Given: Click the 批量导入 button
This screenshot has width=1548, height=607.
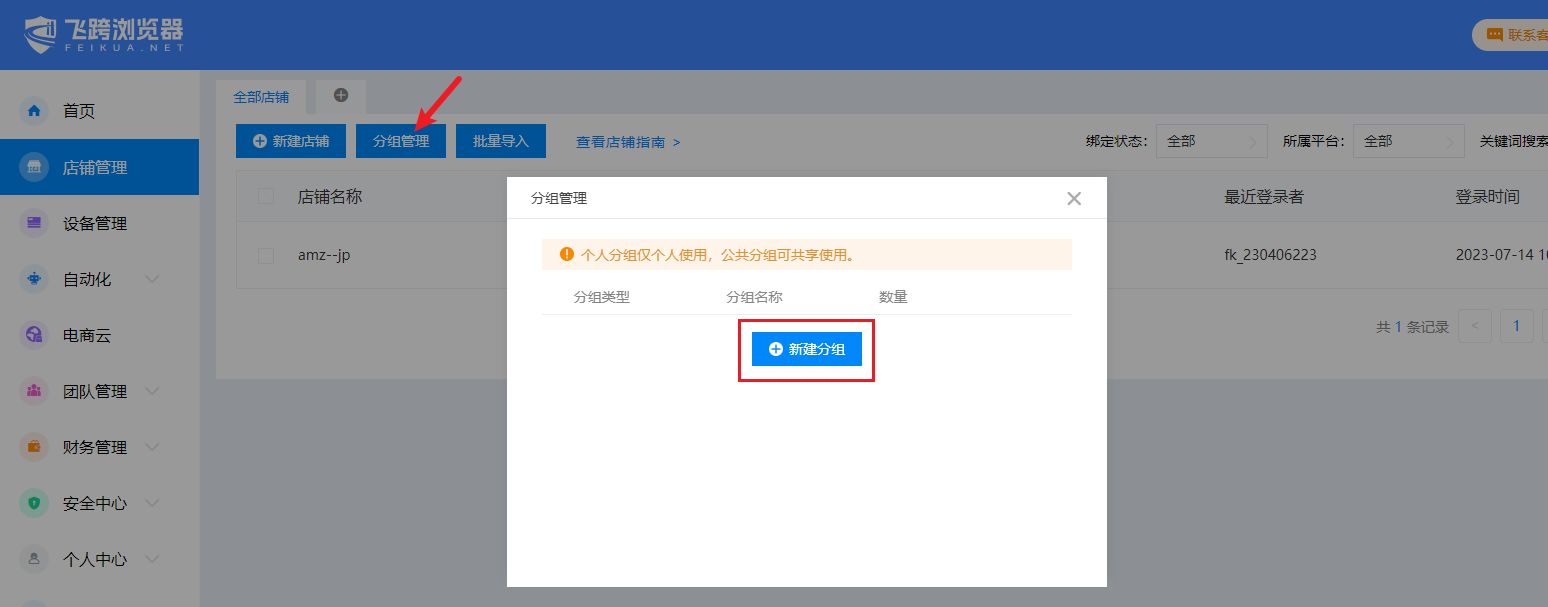Looking at the screenshot, I should [501, 141].
